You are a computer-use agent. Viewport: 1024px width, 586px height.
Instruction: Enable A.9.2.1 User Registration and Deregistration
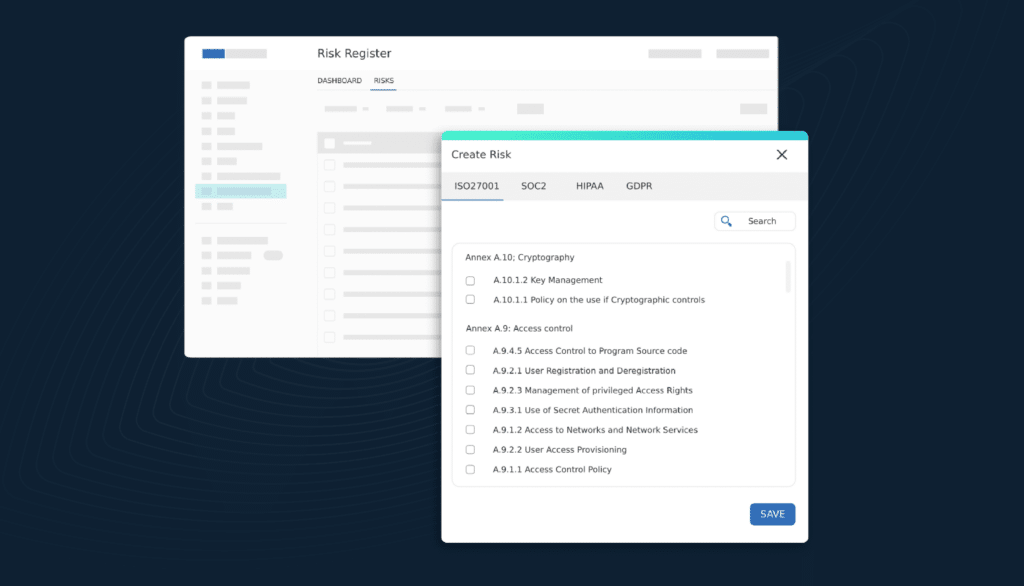[470, 370]
